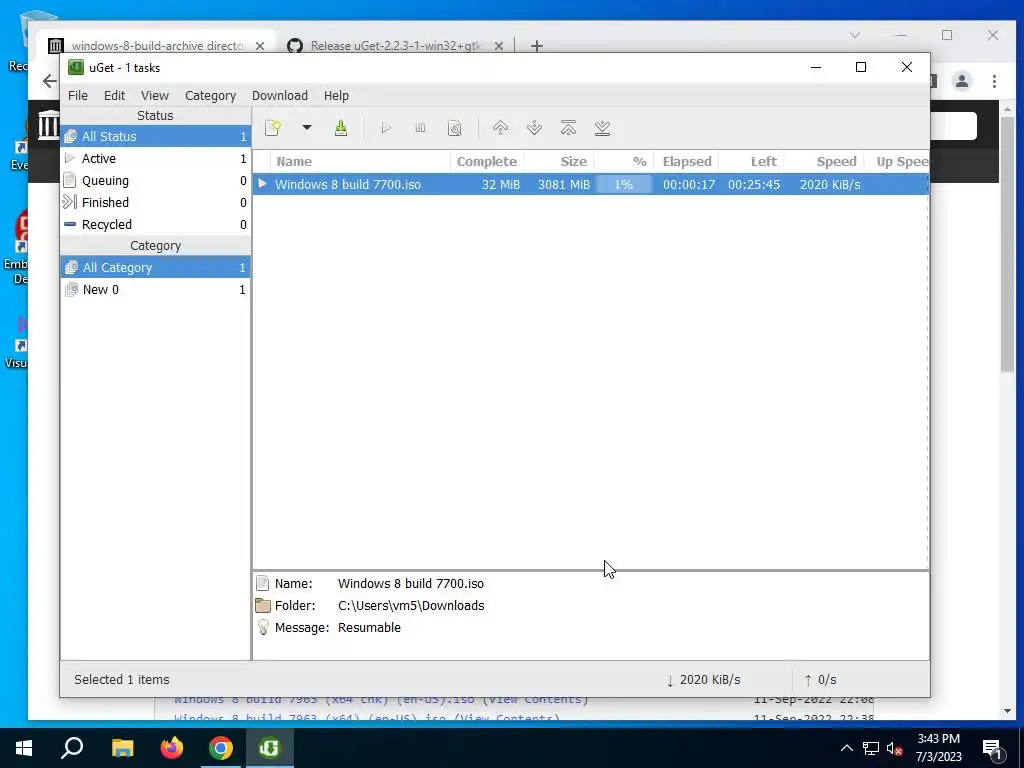Select the Active status filter

[155, 159]
